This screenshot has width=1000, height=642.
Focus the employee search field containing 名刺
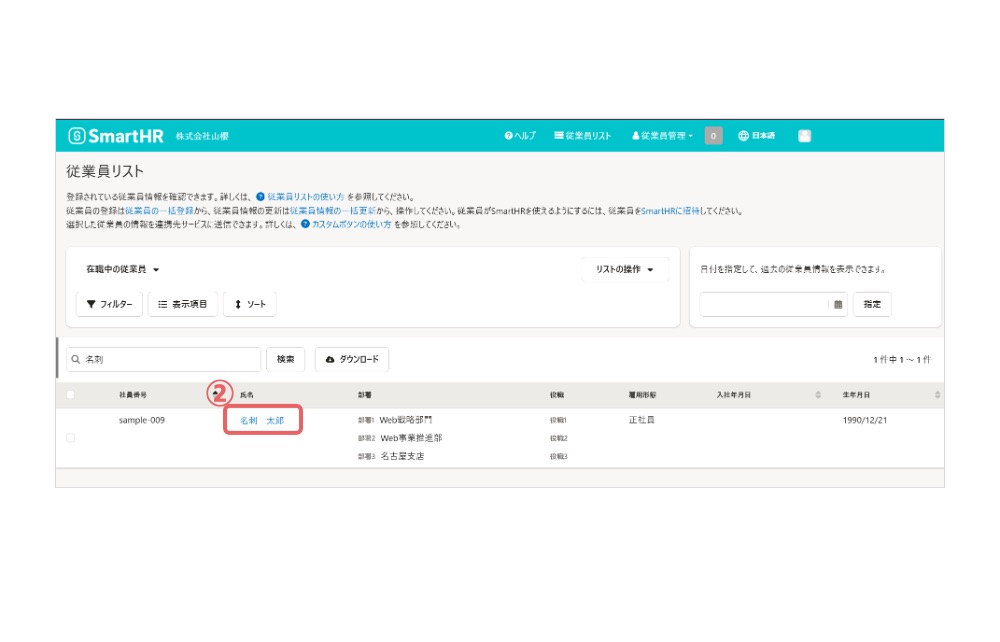[x=164, y=360]
